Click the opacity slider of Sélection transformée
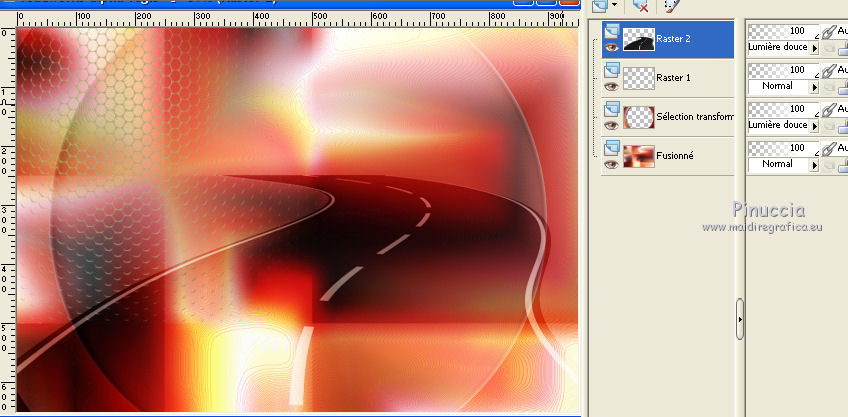 click(784, 109)
